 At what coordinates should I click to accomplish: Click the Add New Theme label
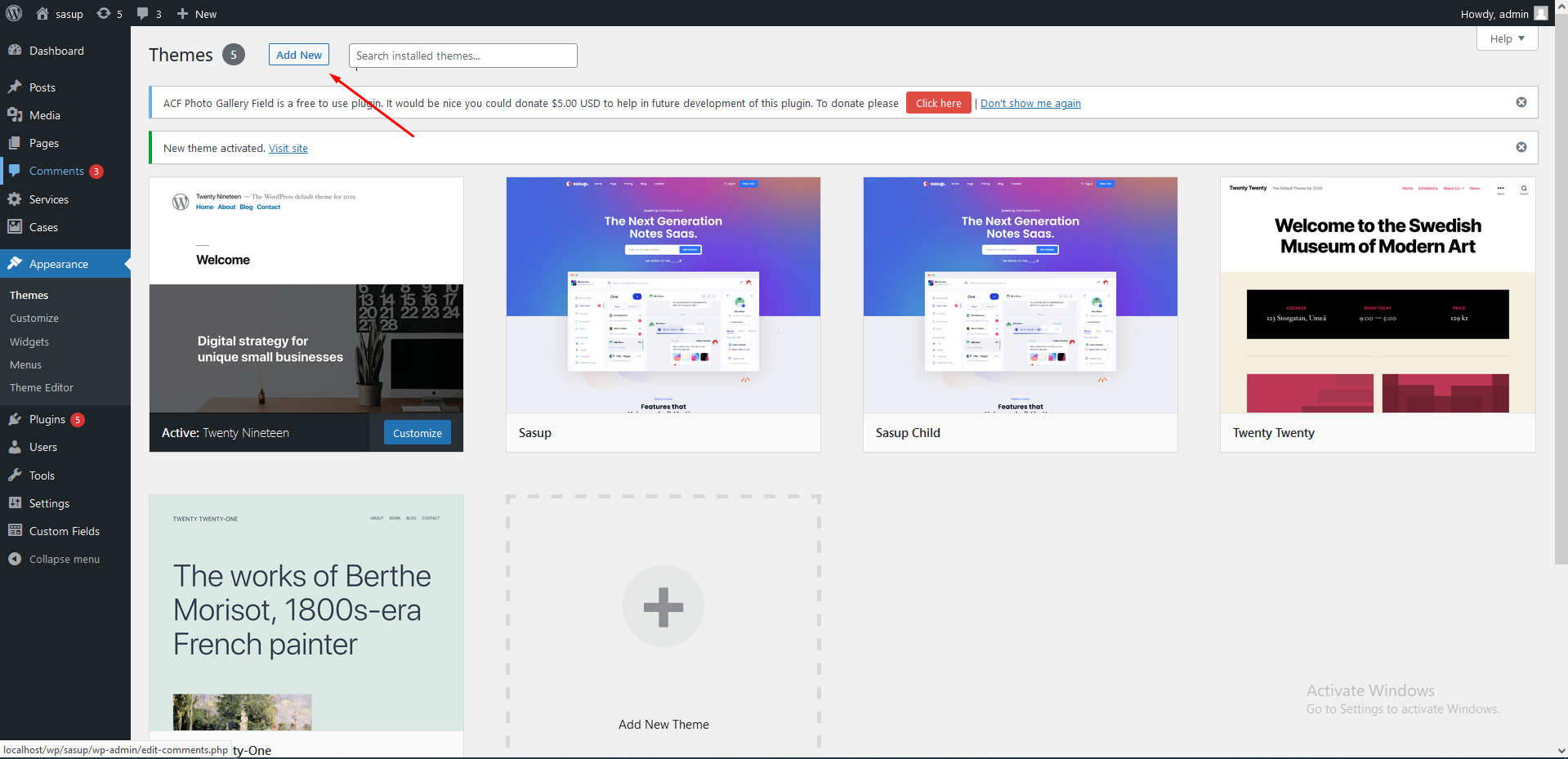(x=663, y=725)
